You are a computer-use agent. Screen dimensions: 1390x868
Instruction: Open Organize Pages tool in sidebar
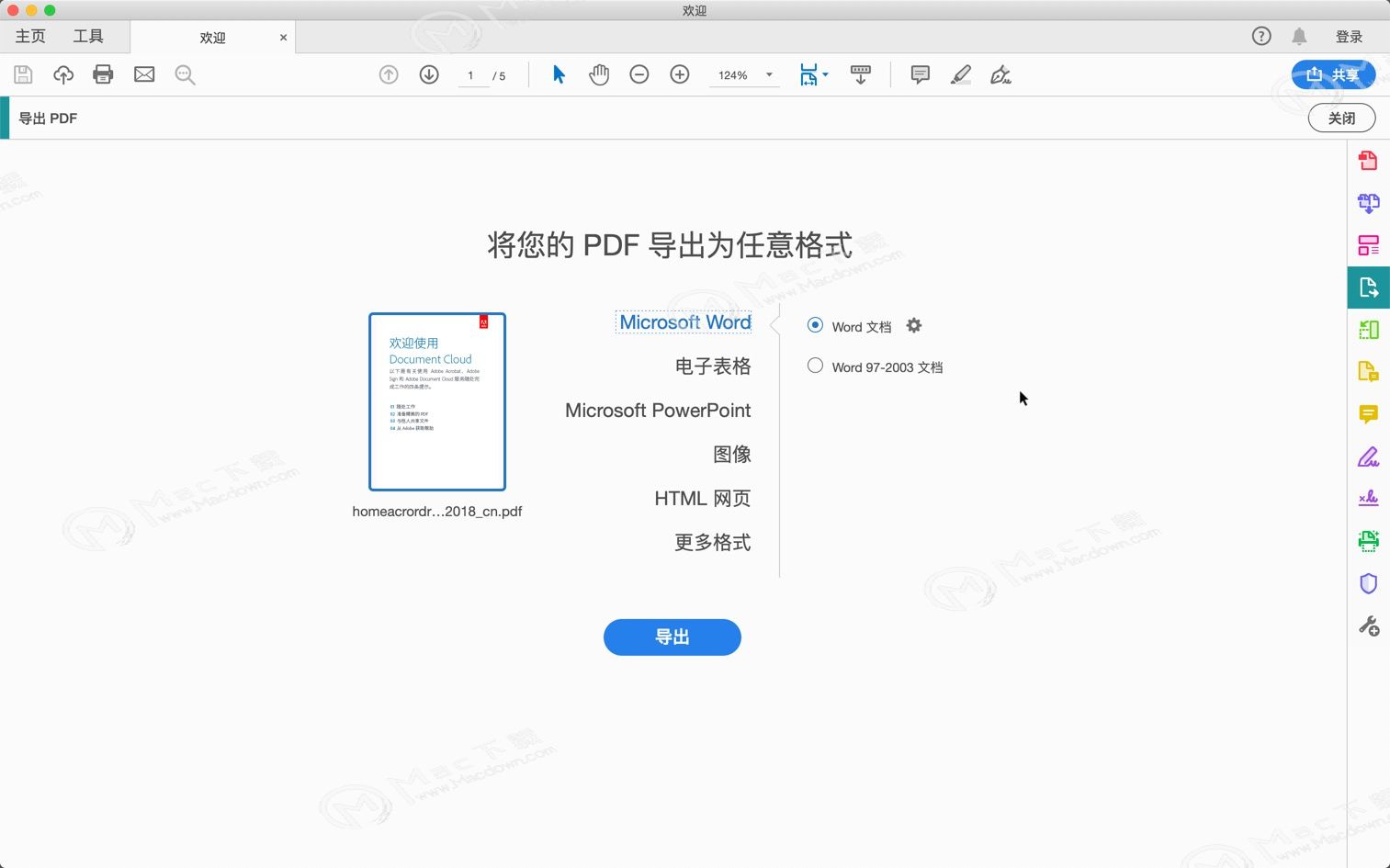(x=1368, y=245)
